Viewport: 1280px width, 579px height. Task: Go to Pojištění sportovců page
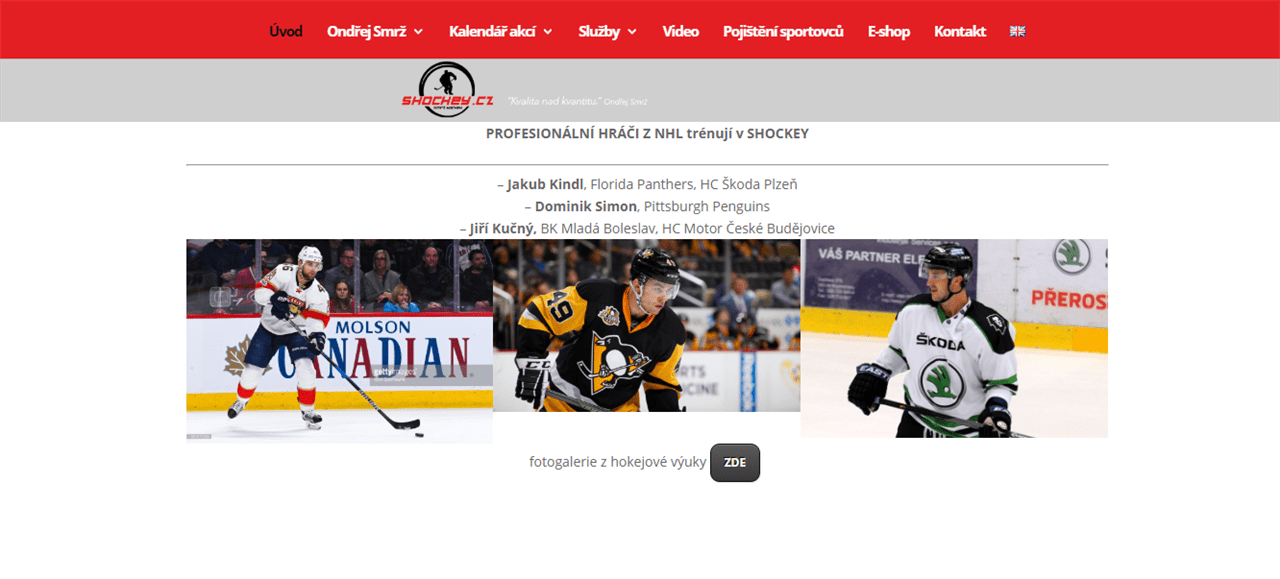pos(783,31)
